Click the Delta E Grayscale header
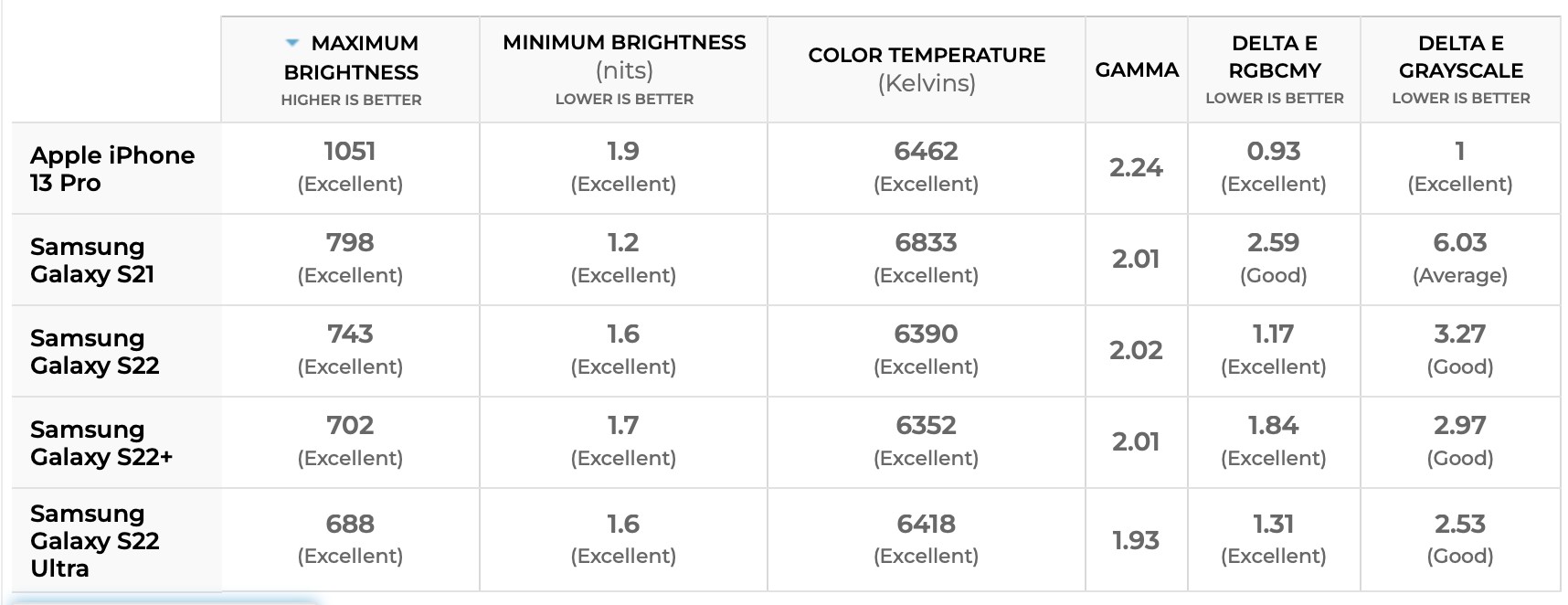This screenshot has width=1568, height=605. click(1460, 69)
